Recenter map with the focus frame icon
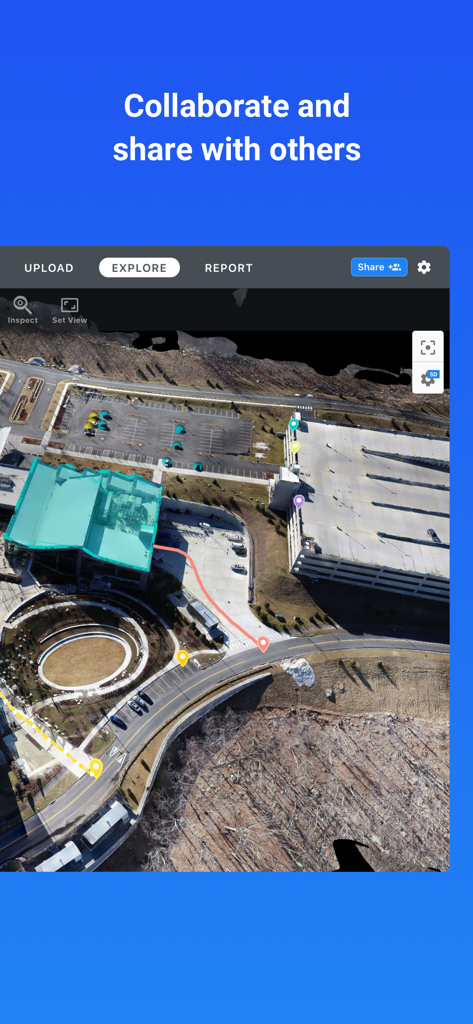The height and width of the screenshot is (1024, 473). 428,347
